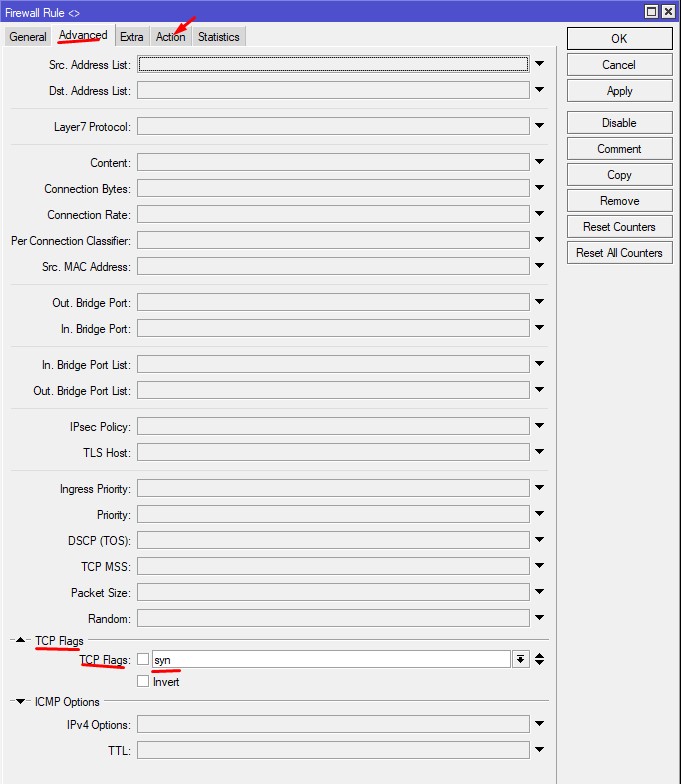The image size is (681, 784).
Task: Collapse the TCP Flags section
Action: tap(19, 640)
